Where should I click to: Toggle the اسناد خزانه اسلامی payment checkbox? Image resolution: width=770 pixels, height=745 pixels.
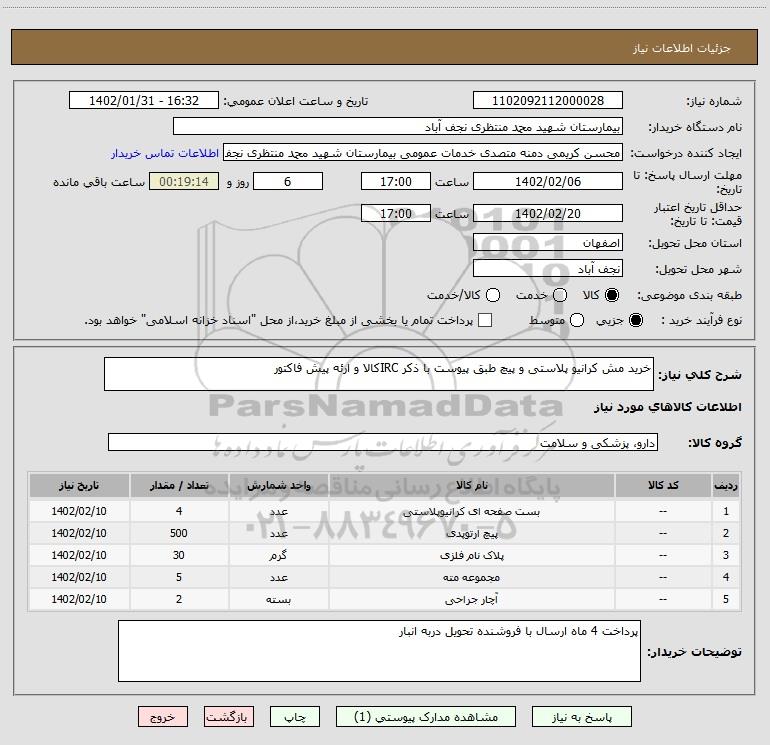(x=485, y=320)
